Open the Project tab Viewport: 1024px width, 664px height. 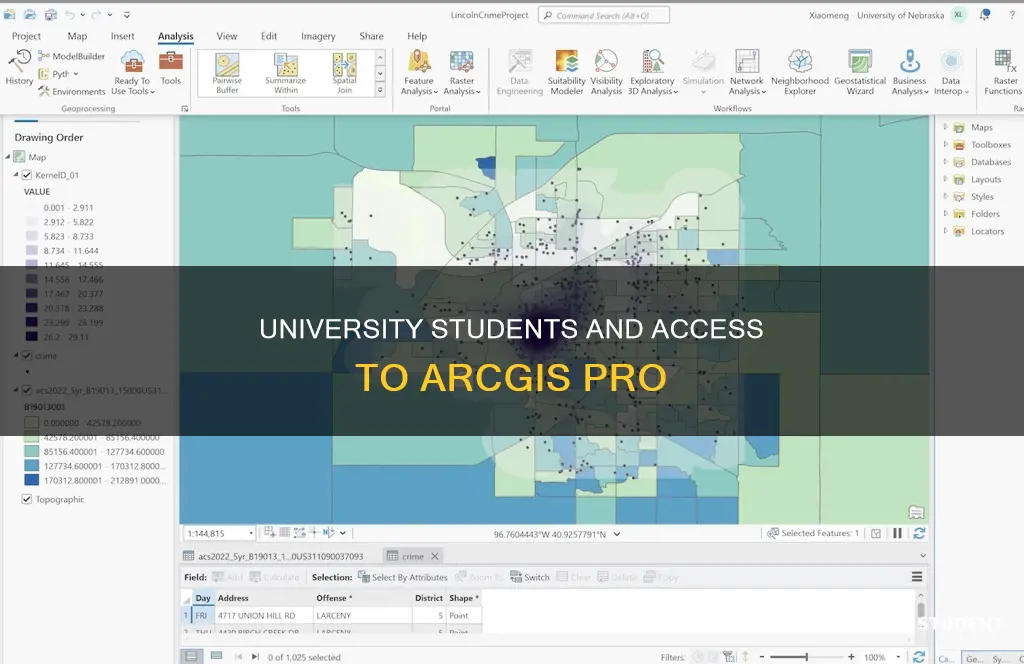pos(26,36)
